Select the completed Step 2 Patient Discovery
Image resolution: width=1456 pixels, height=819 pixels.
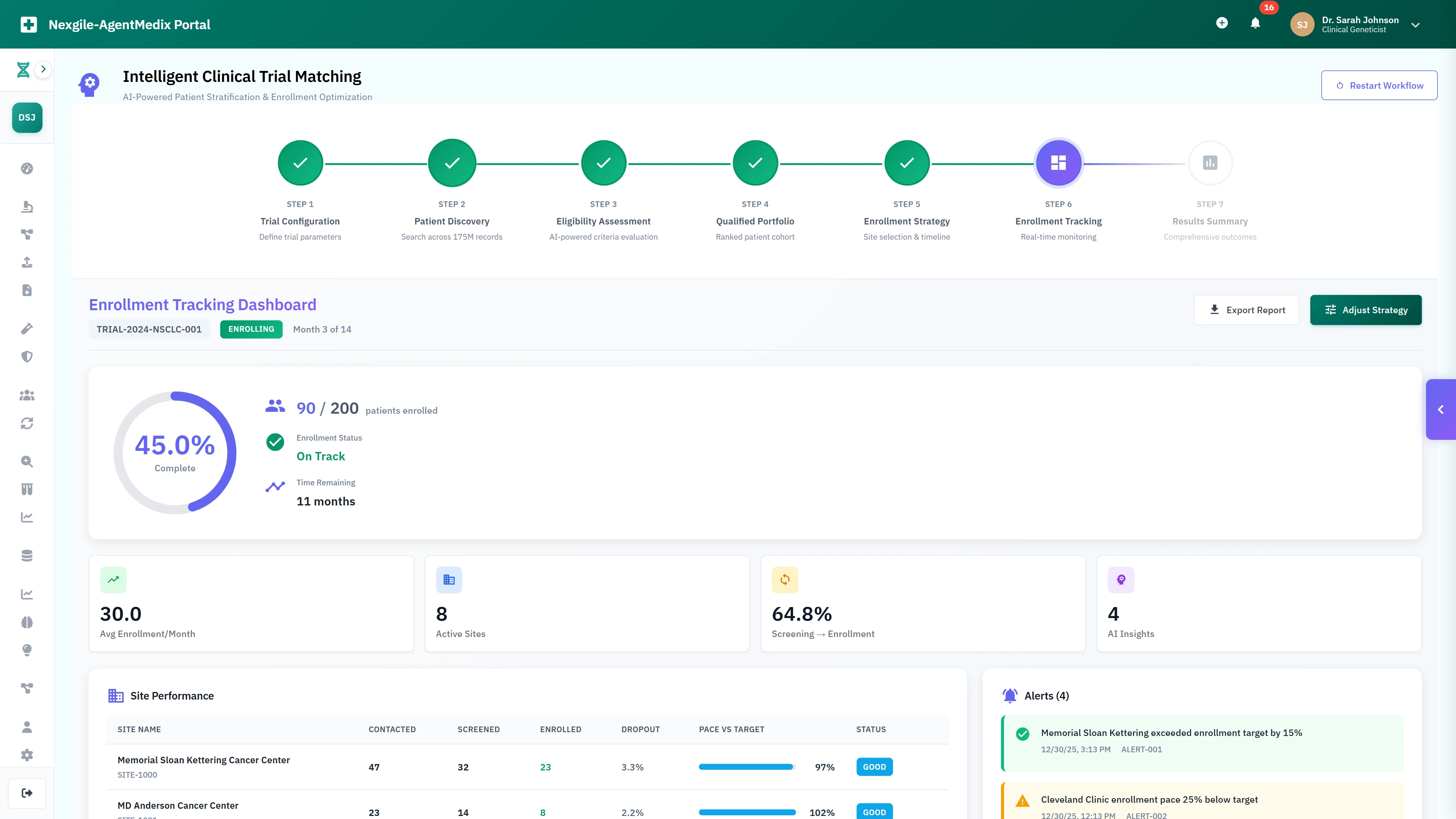coord(452,163)
